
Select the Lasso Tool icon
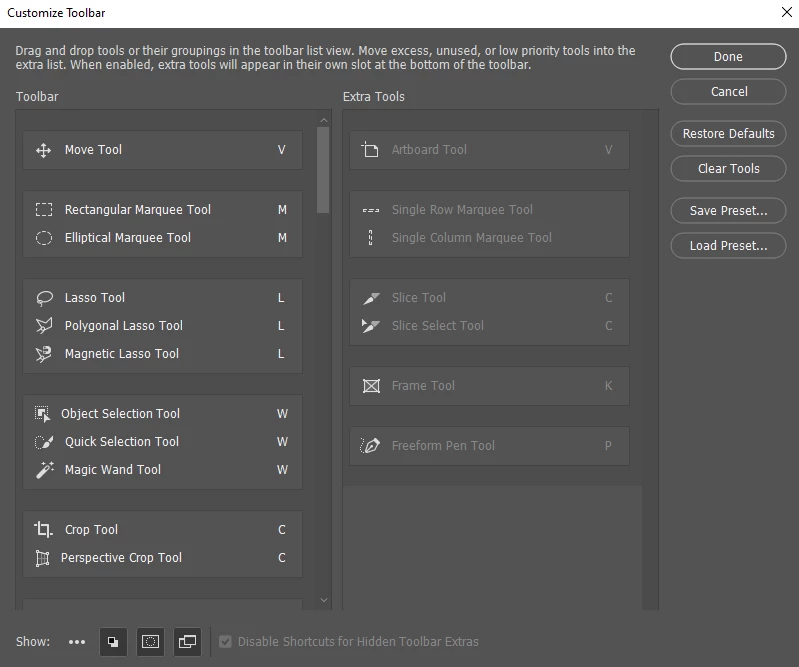pos(44,298)
